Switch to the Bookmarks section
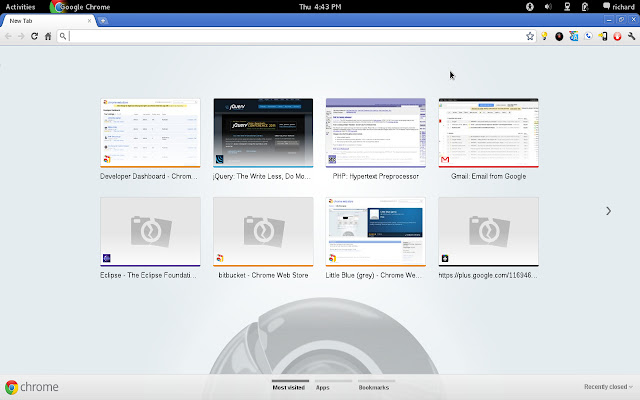The height and width of the screenshot is (400, 640). 373,386
